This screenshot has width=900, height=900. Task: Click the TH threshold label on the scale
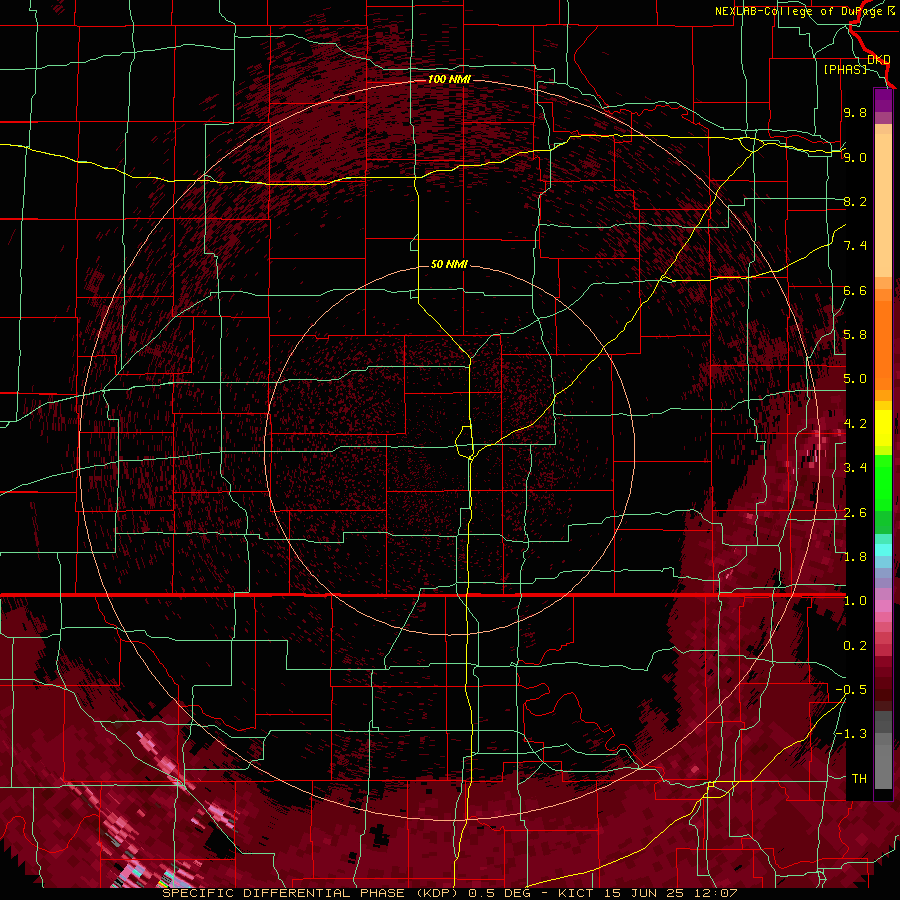click(859, 779)
